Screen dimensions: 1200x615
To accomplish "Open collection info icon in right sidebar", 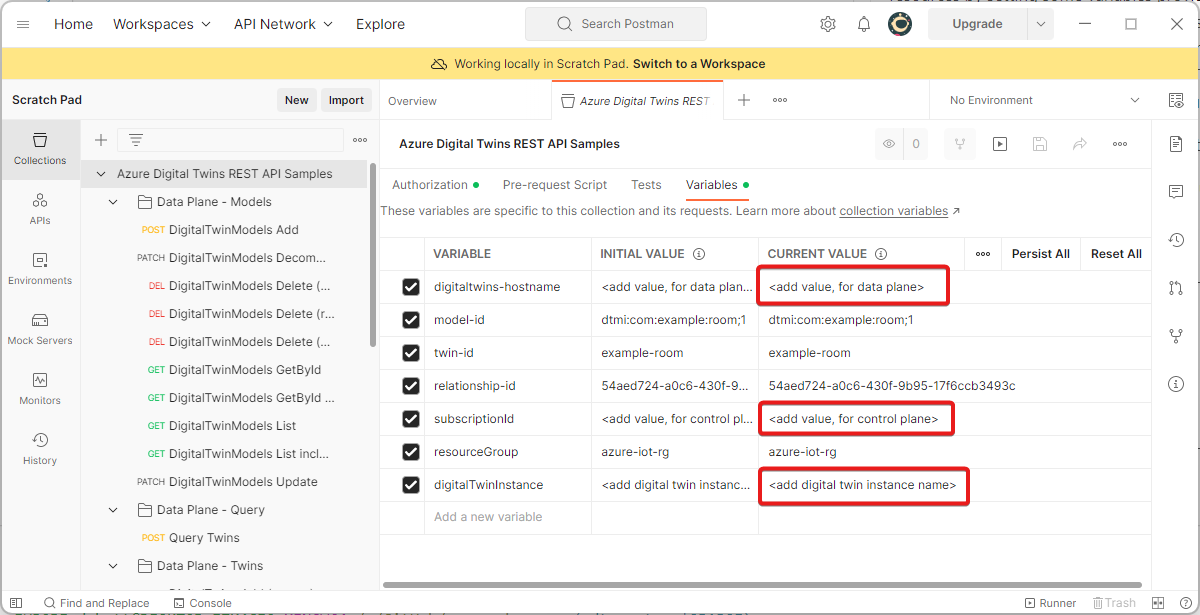I will pyautogui.click(x=1176, y=384).
